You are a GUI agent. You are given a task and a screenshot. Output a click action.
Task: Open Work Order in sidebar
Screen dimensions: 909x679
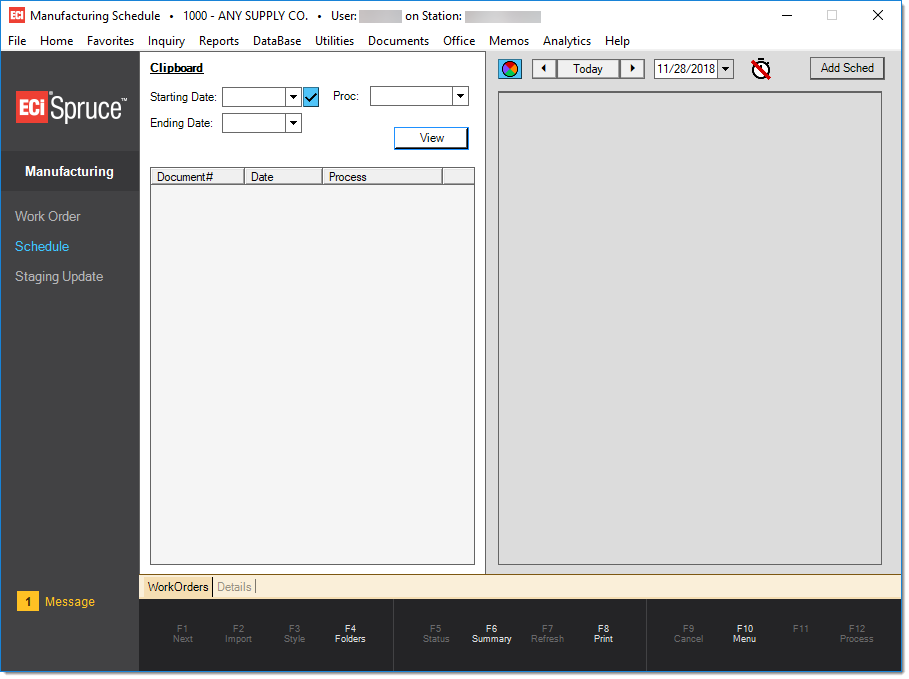(x=48, y=216)
